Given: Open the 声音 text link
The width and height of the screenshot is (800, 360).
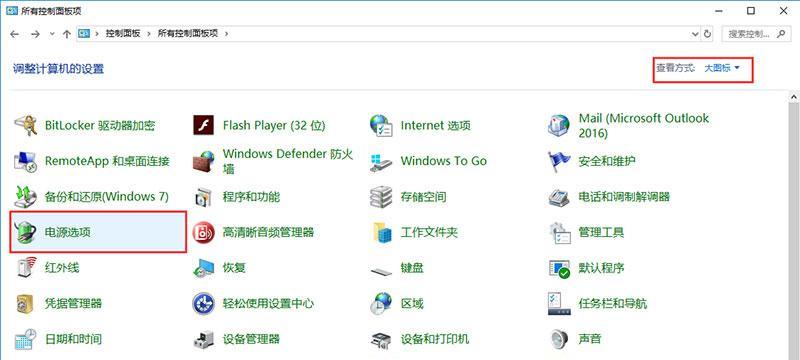Looking at the screenshot, I should (x=590, y=339).
